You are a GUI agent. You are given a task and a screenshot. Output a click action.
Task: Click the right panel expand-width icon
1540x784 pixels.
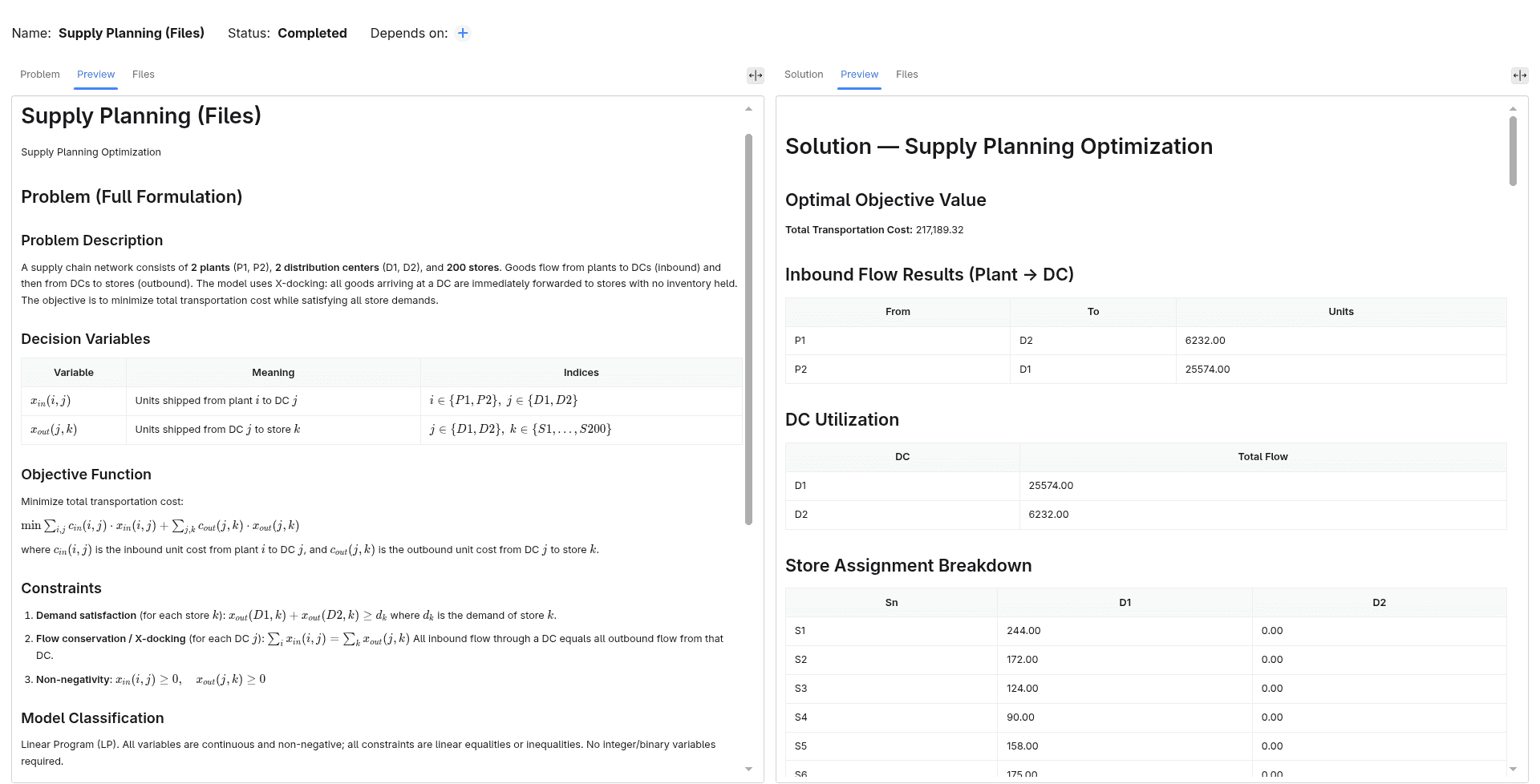(x=1520, y=75)
